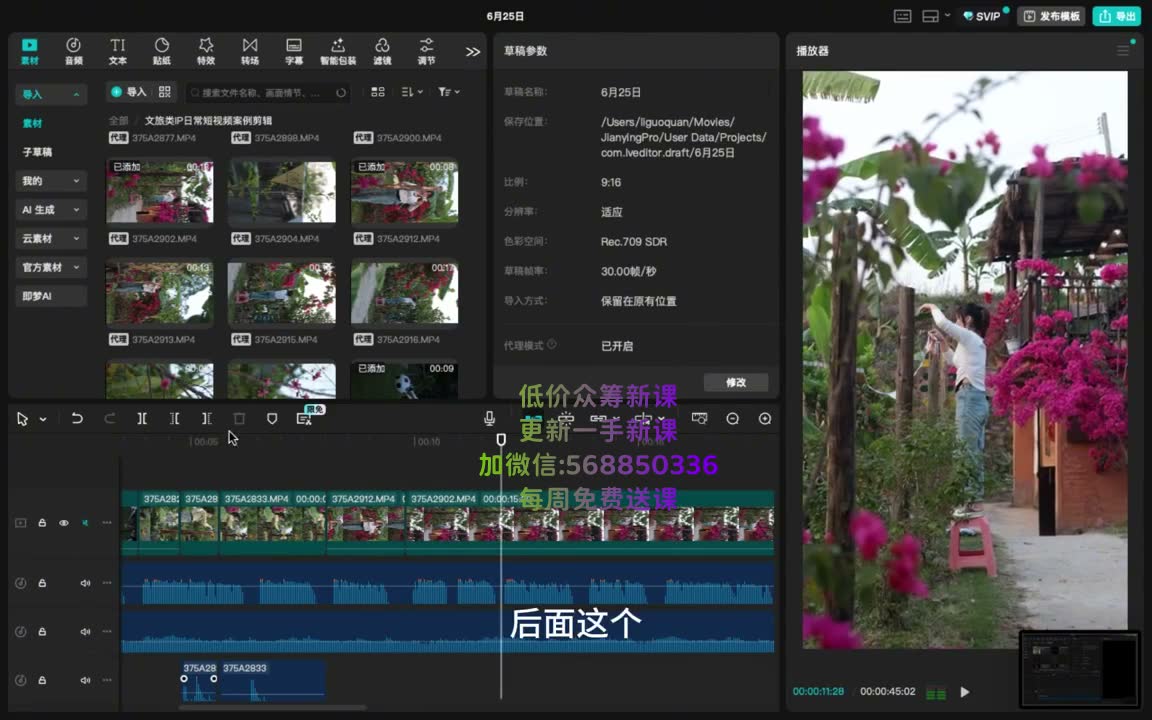Delete clip portion left of playhead
This screenshot has height=720, width=1152.
[174, 419]
